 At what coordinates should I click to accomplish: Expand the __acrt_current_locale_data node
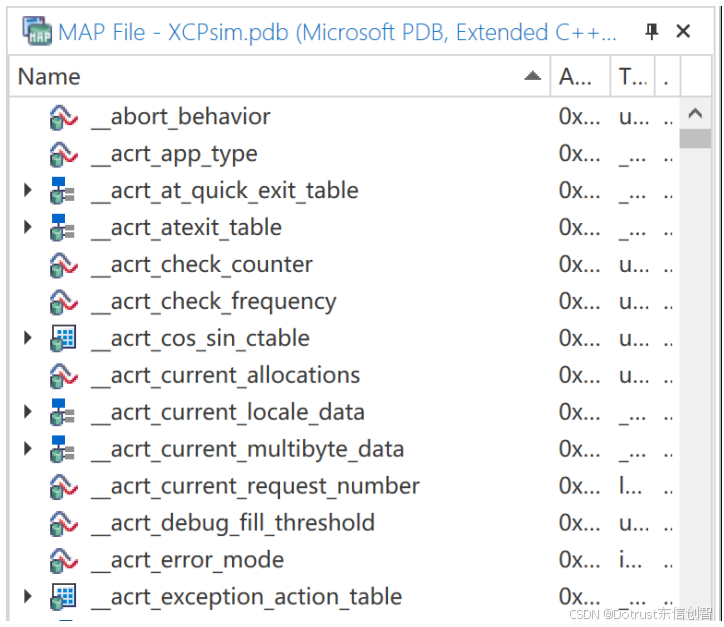28,412
